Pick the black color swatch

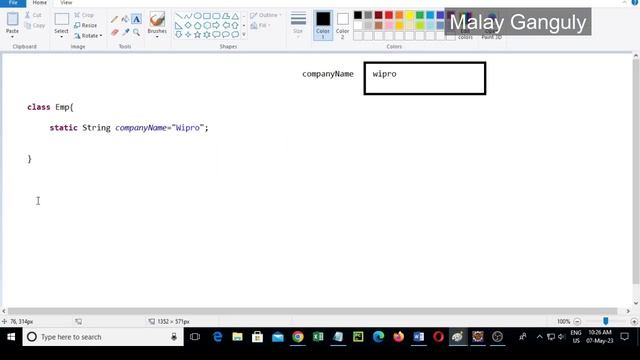[358, 15]
